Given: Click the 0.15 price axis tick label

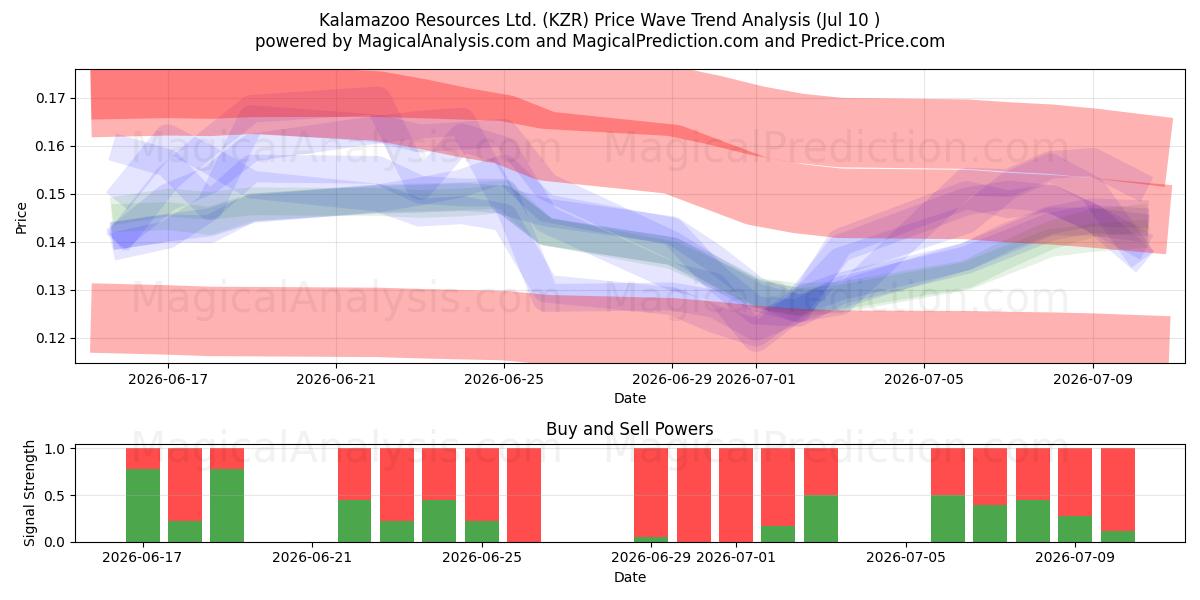Looking at the screenshot, I should pyautogui.click(x=51, y=194).
